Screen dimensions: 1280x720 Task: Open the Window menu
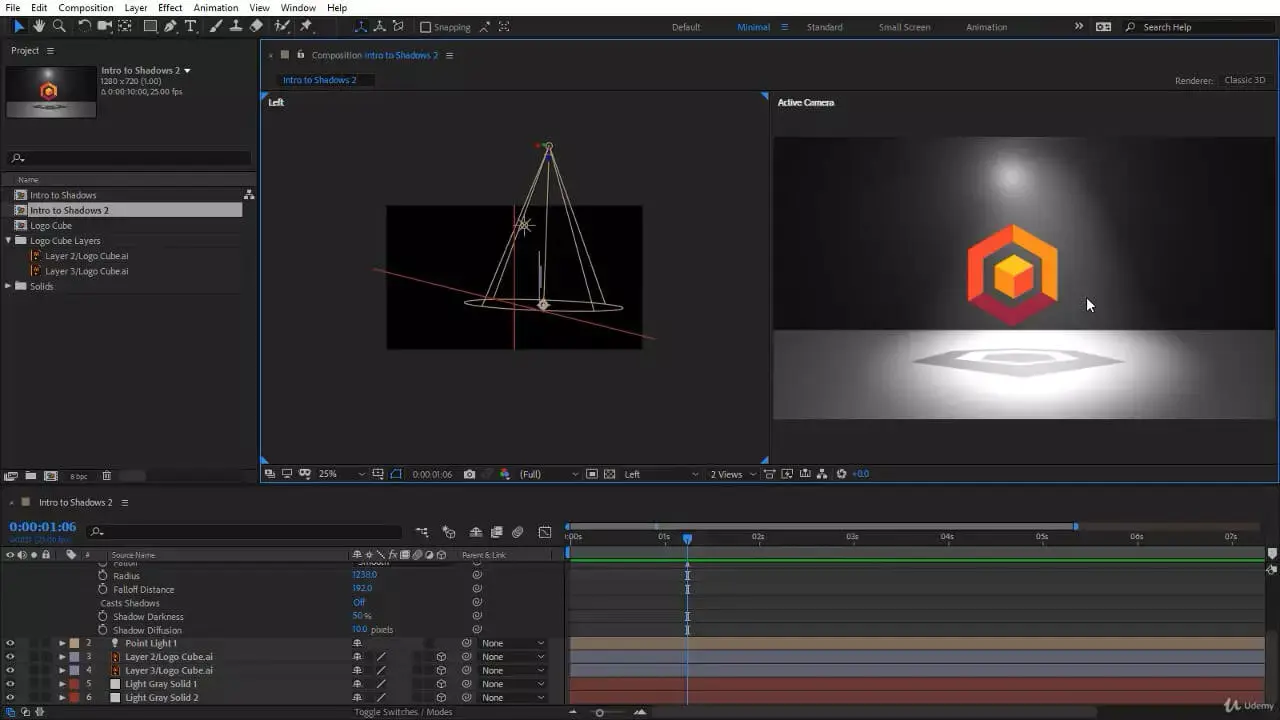[x=298, y=8]
